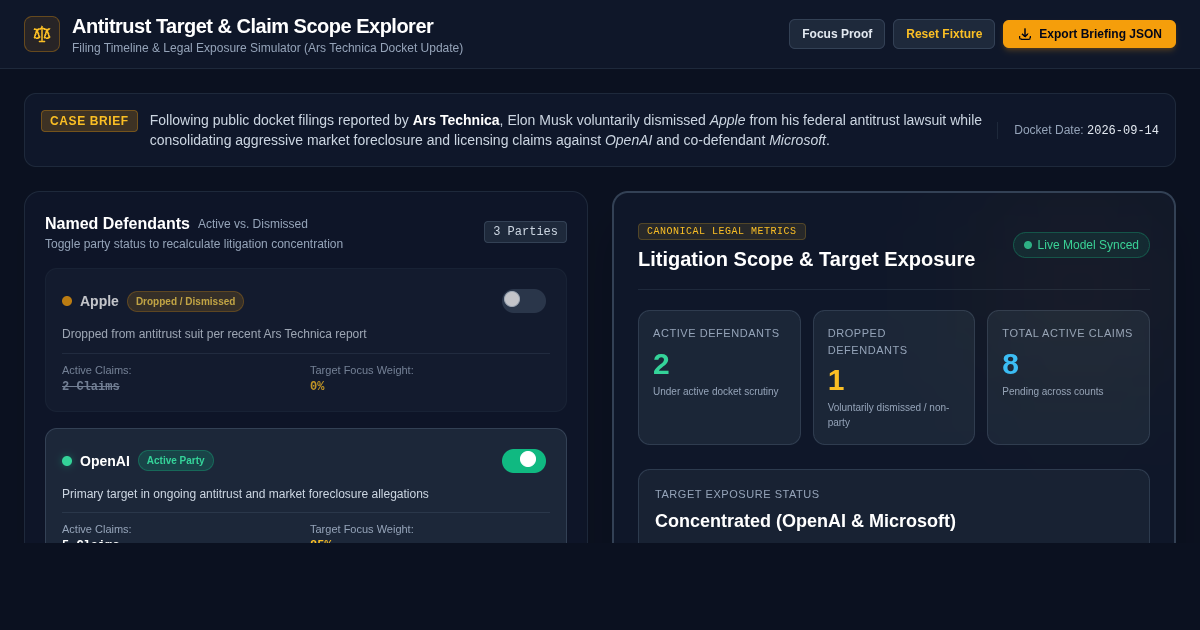The width and height of the screenshot is (1200, 630).
Task: Click the amber status dot beside Apple
Action: pyautogui.click(x=67, y=301)
